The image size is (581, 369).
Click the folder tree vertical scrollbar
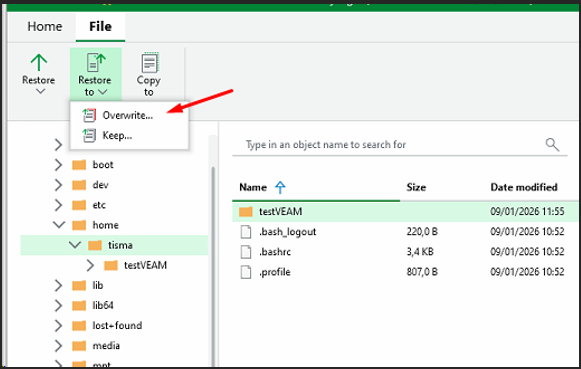[213, 267]
